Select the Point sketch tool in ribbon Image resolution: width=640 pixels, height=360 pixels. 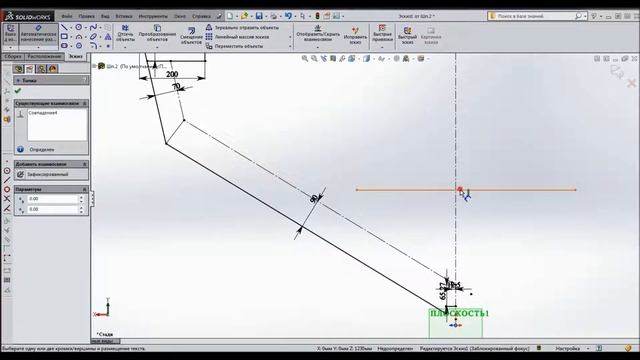click(x=108, y=46)
